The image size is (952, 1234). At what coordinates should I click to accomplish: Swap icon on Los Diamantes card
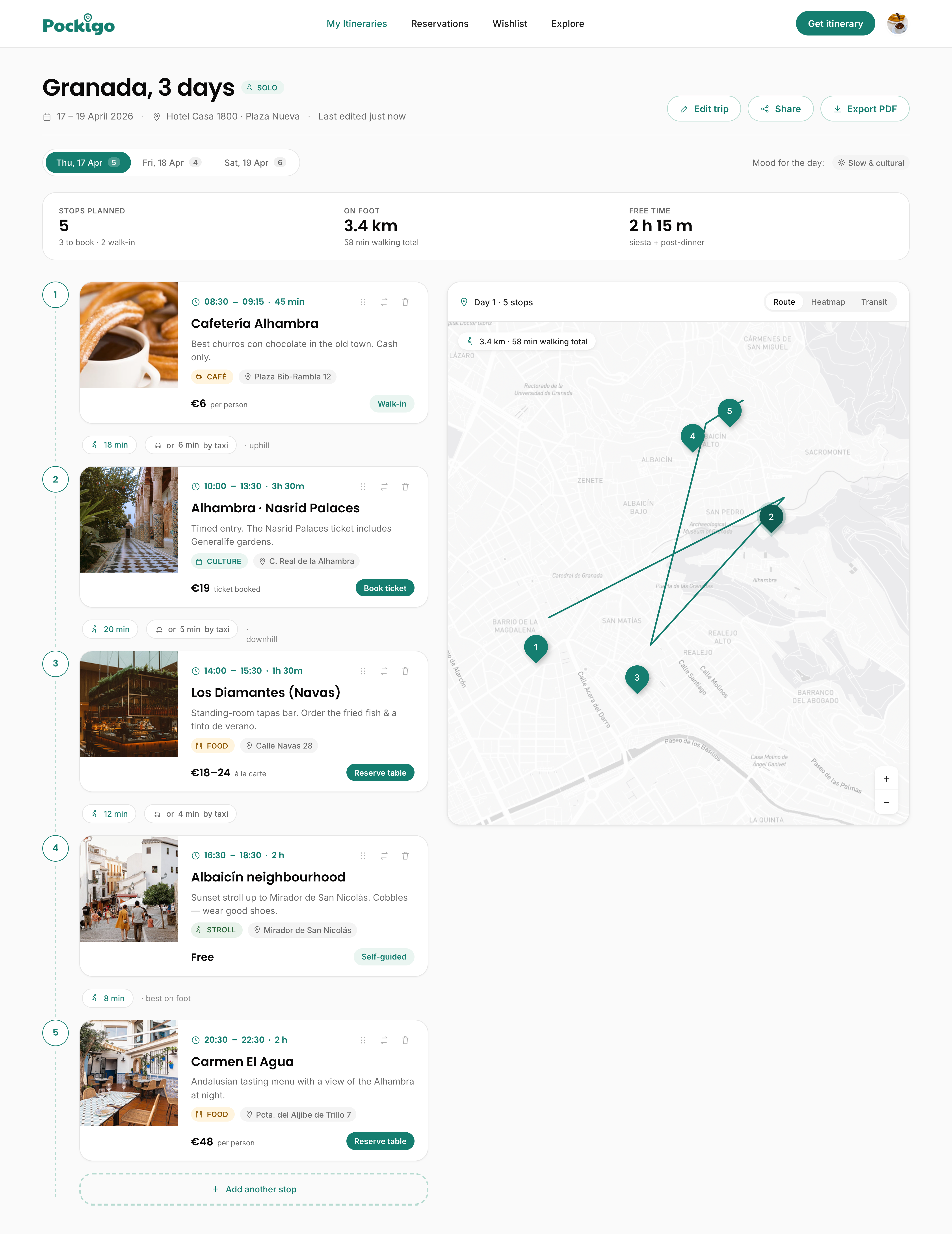point(384,671)
